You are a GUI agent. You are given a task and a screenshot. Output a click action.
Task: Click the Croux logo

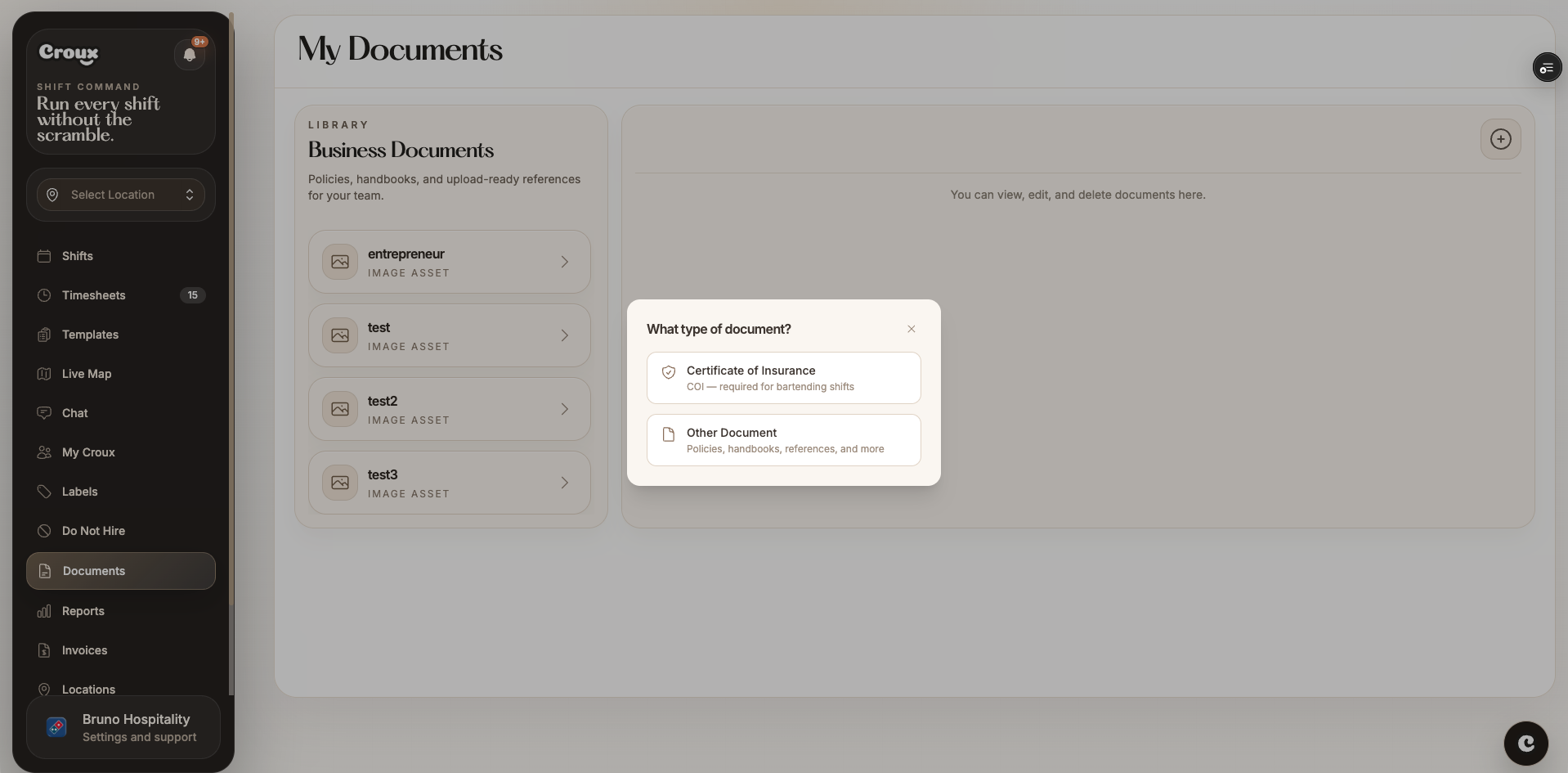[x=69, y=54]
